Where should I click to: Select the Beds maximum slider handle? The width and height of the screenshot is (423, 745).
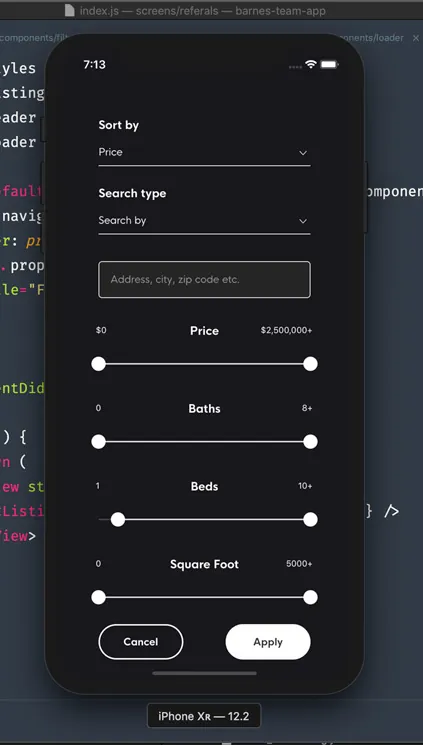(310, 519)
